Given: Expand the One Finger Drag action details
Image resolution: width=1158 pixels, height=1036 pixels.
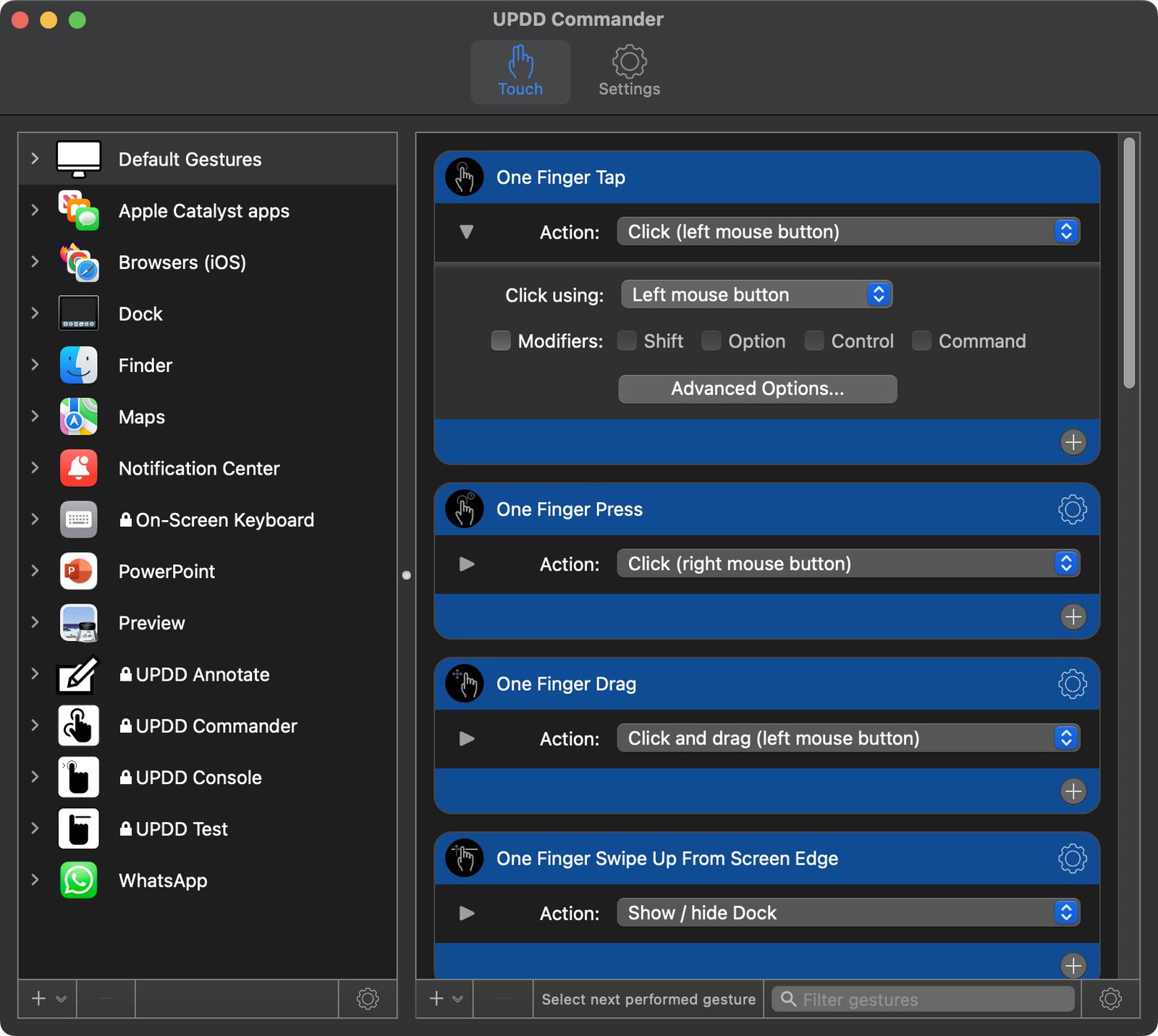Looking at the screenshot, I should point(467,739).
